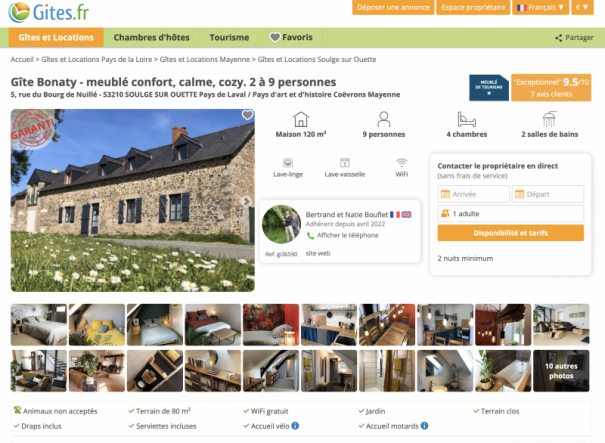Click the Gites.fr logo
605x443 pixels.
[x=49, y=12]
